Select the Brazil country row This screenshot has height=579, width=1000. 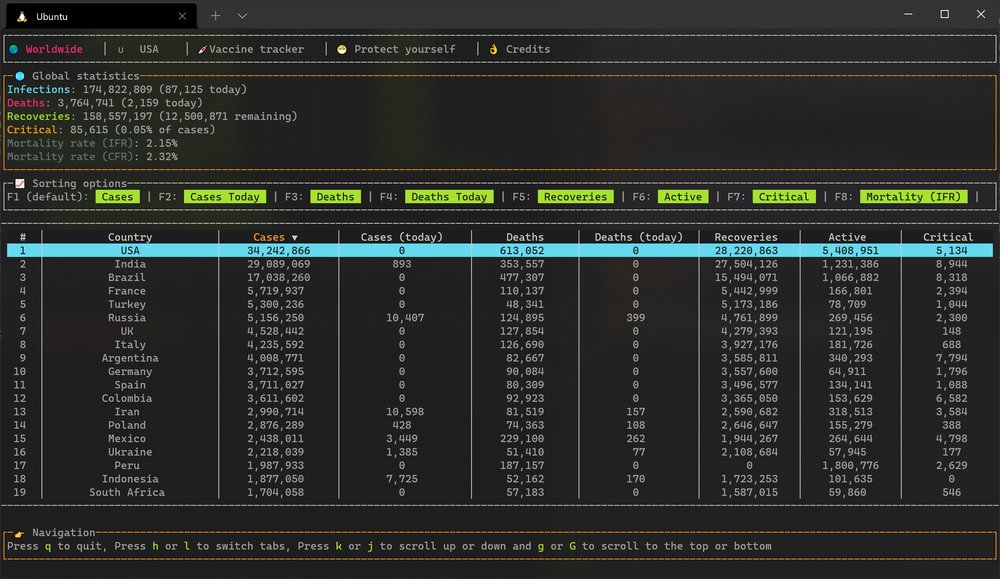(x=499, y=277)
